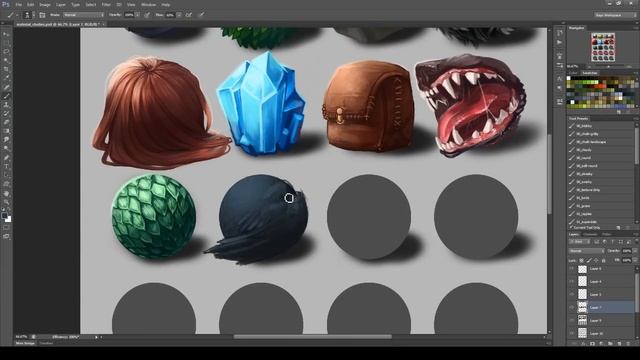The width and height of the screenshot is (640, 360).
Task: Toggle pressure for opacity in options bar
Action: 147,15
